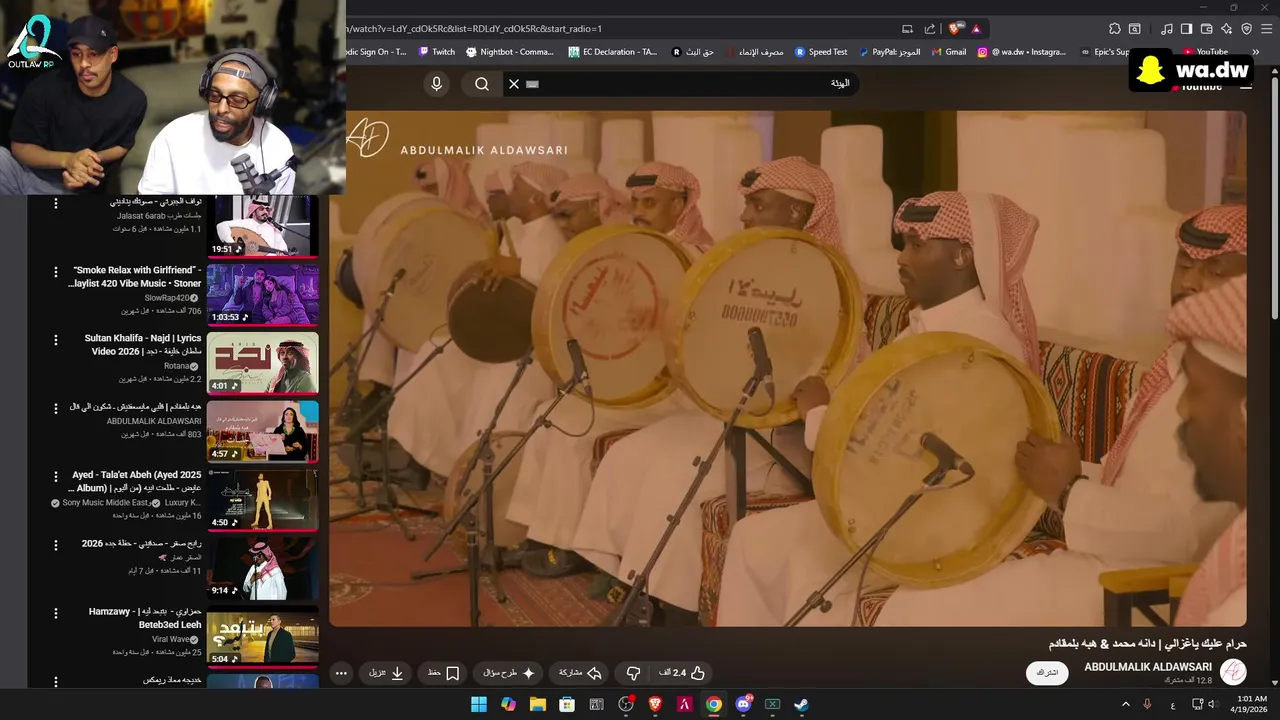Show hidden system tray icons chevron

point(1125,705)
